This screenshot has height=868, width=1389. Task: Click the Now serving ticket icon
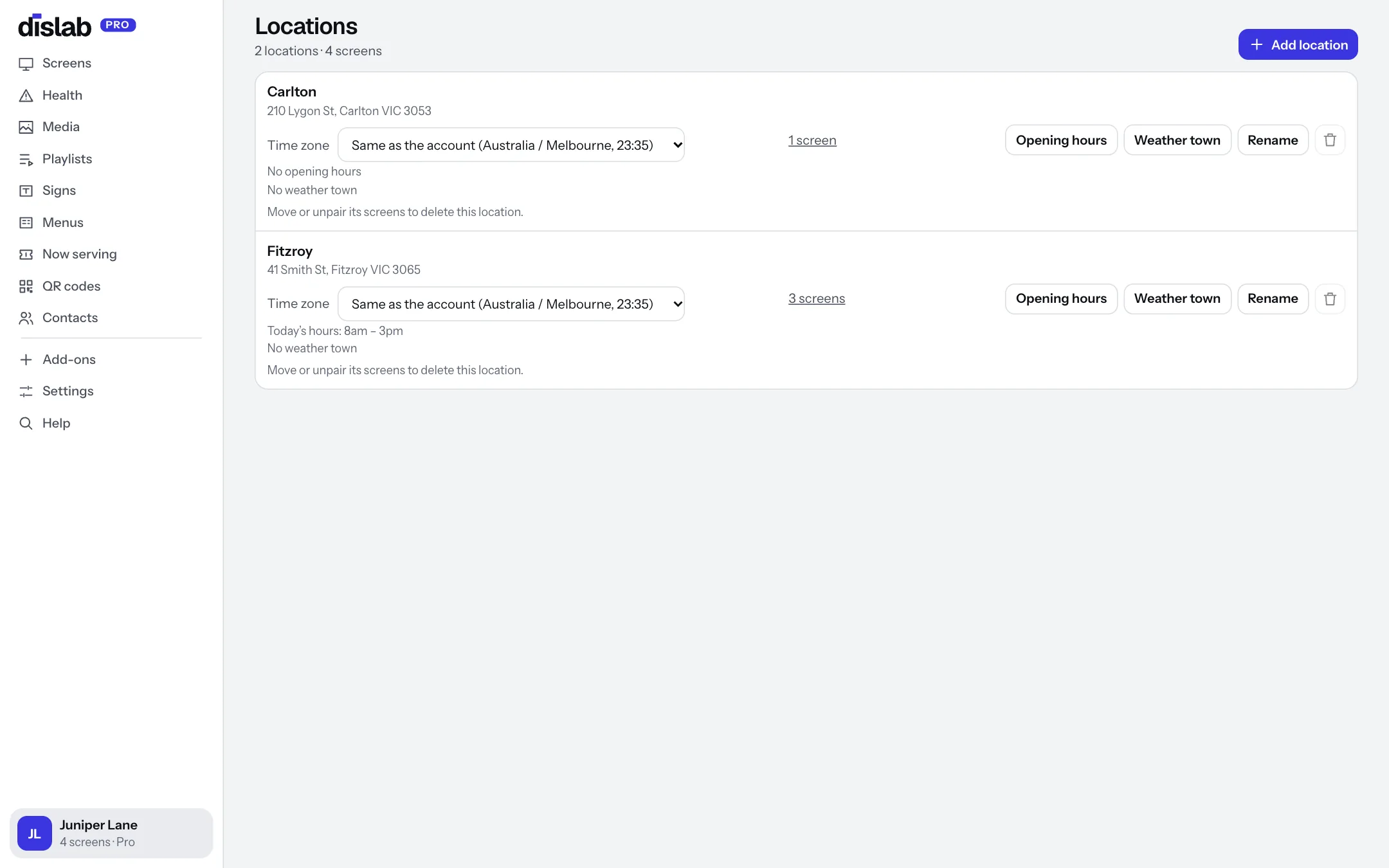coord(26,255)
